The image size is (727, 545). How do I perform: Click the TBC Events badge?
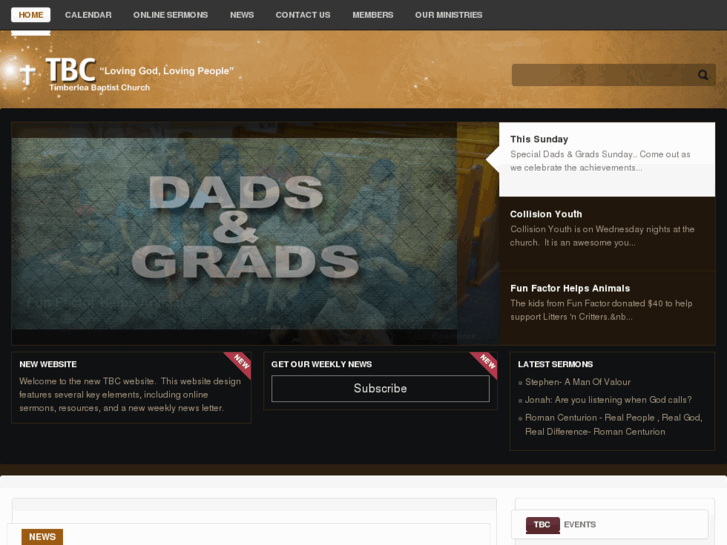pos(542,525)
